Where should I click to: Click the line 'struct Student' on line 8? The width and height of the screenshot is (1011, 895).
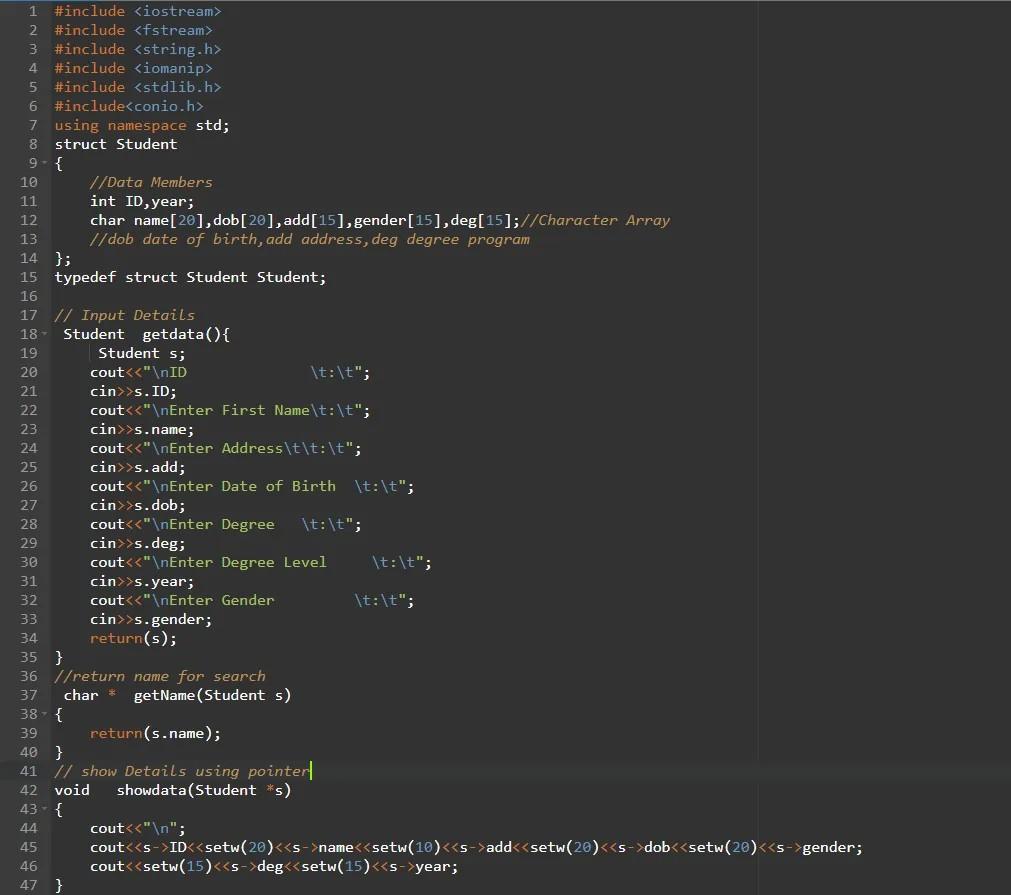(x=115, y=144)
